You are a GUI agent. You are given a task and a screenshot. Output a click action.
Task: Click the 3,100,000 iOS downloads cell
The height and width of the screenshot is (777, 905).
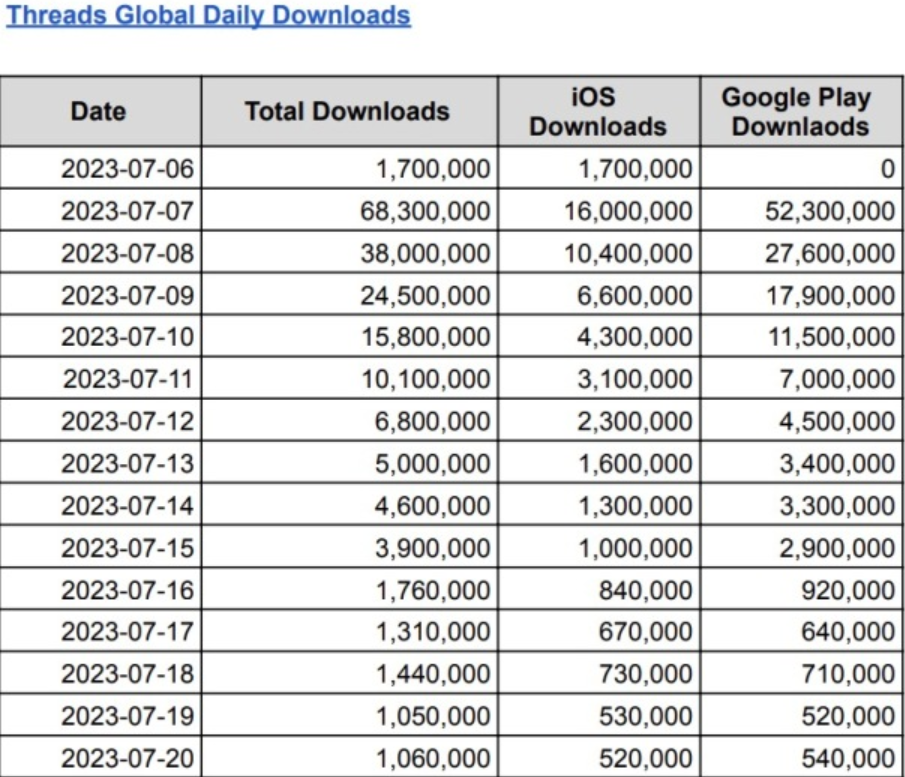pyautogui.click(x=599, y=378)
